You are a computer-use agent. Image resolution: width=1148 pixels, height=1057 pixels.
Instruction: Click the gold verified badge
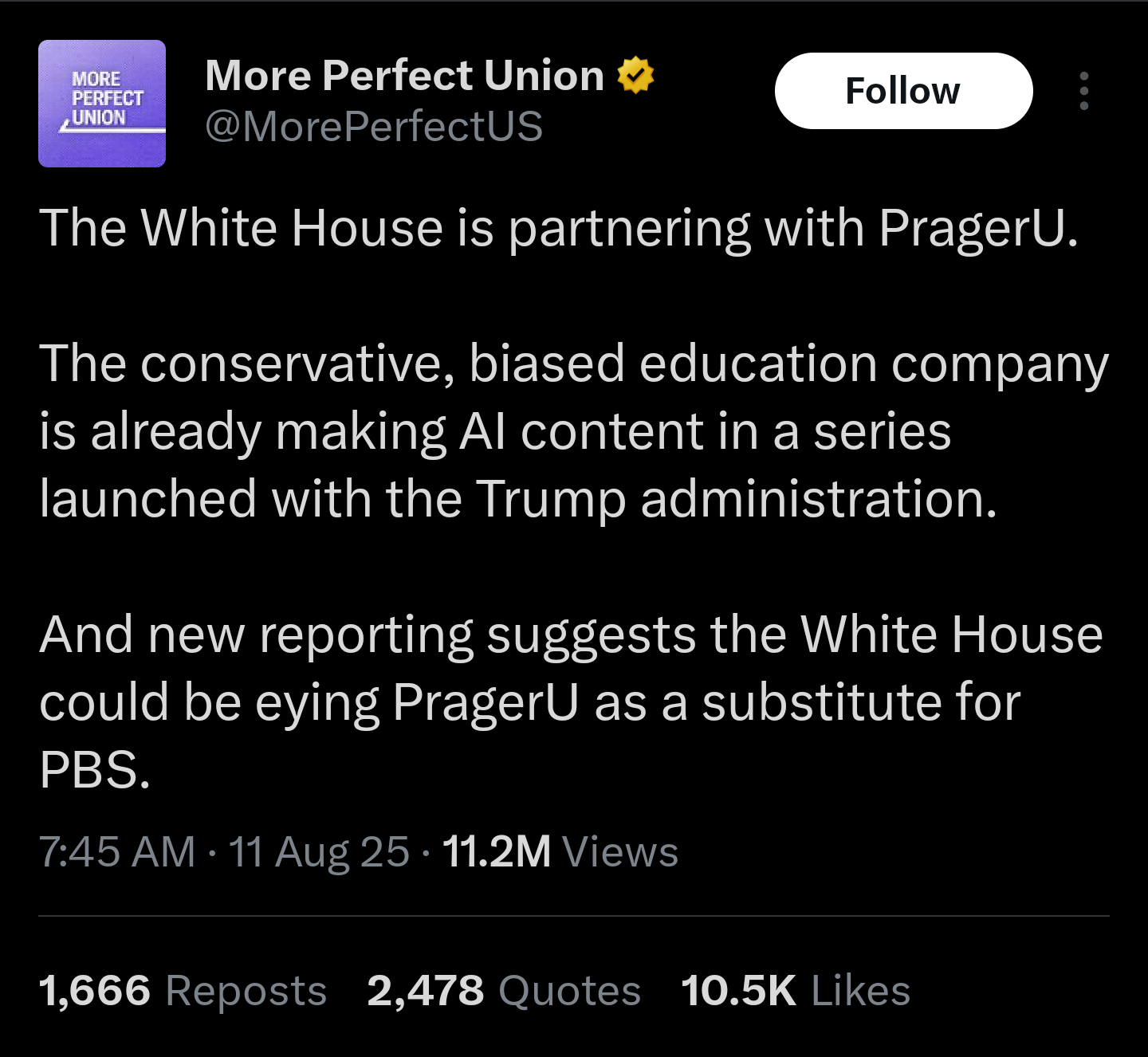(x=635, y=76)
